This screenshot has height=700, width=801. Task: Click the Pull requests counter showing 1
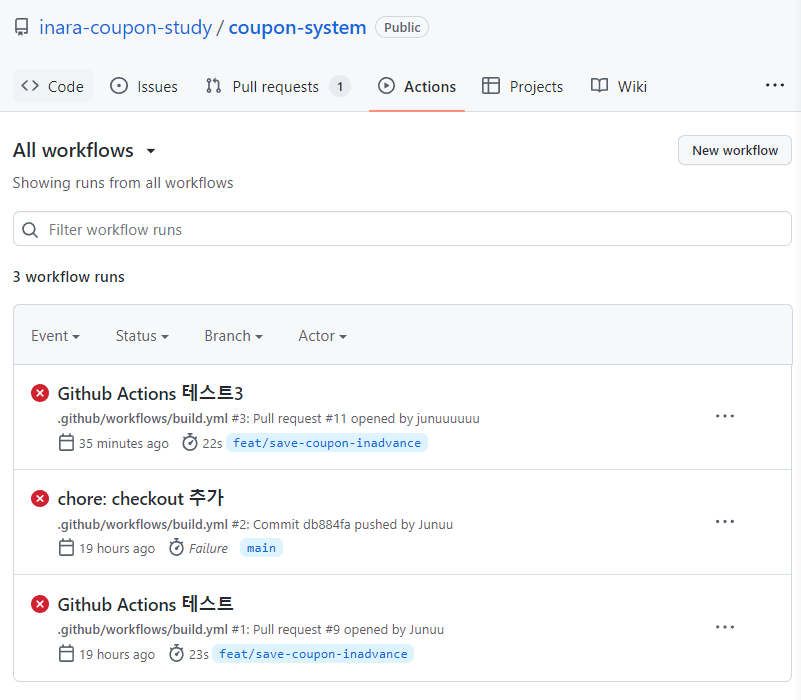(340, 86)
